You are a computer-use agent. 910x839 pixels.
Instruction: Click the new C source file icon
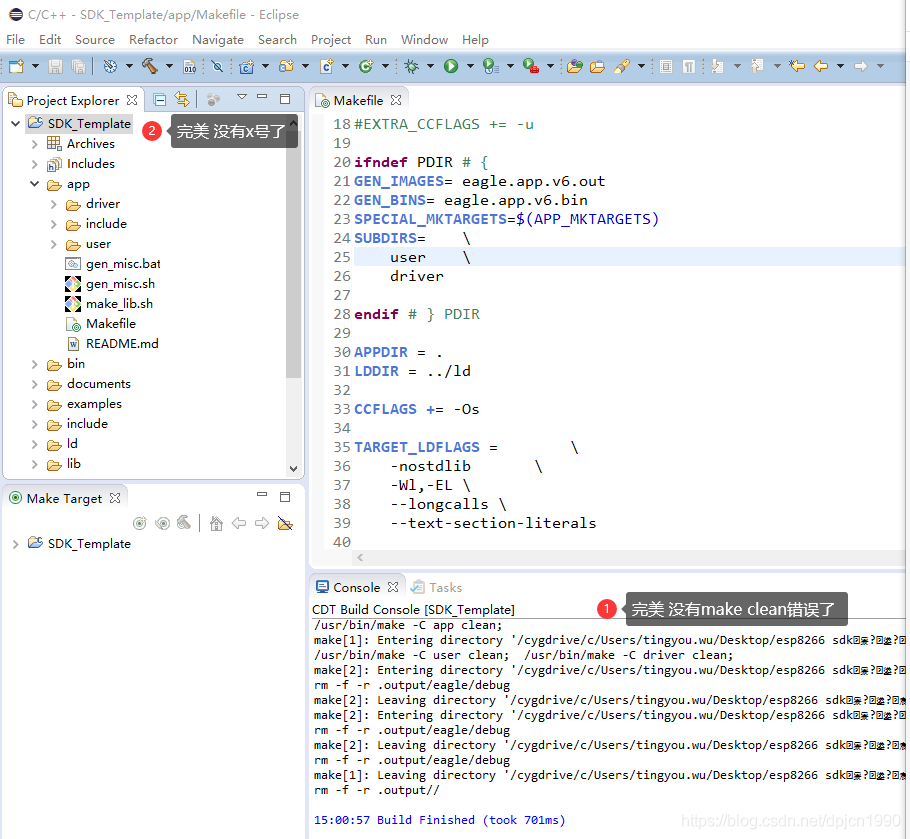pyautogui.click(x=327, y=66)
